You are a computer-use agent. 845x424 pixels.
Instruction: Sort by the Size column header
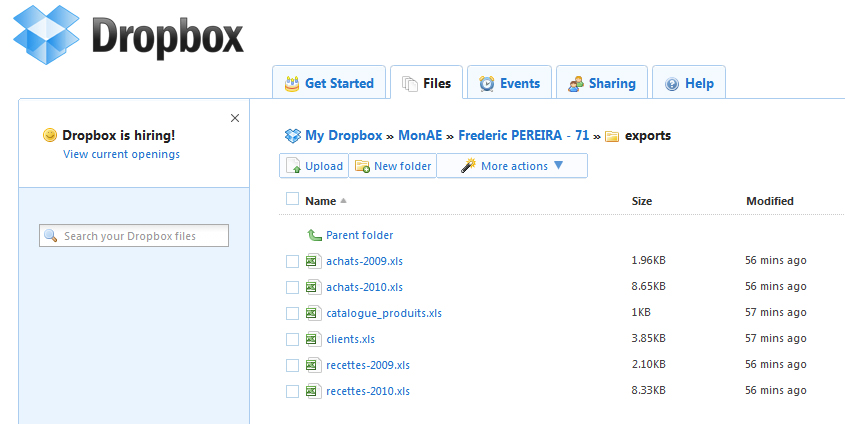[642, 201]
